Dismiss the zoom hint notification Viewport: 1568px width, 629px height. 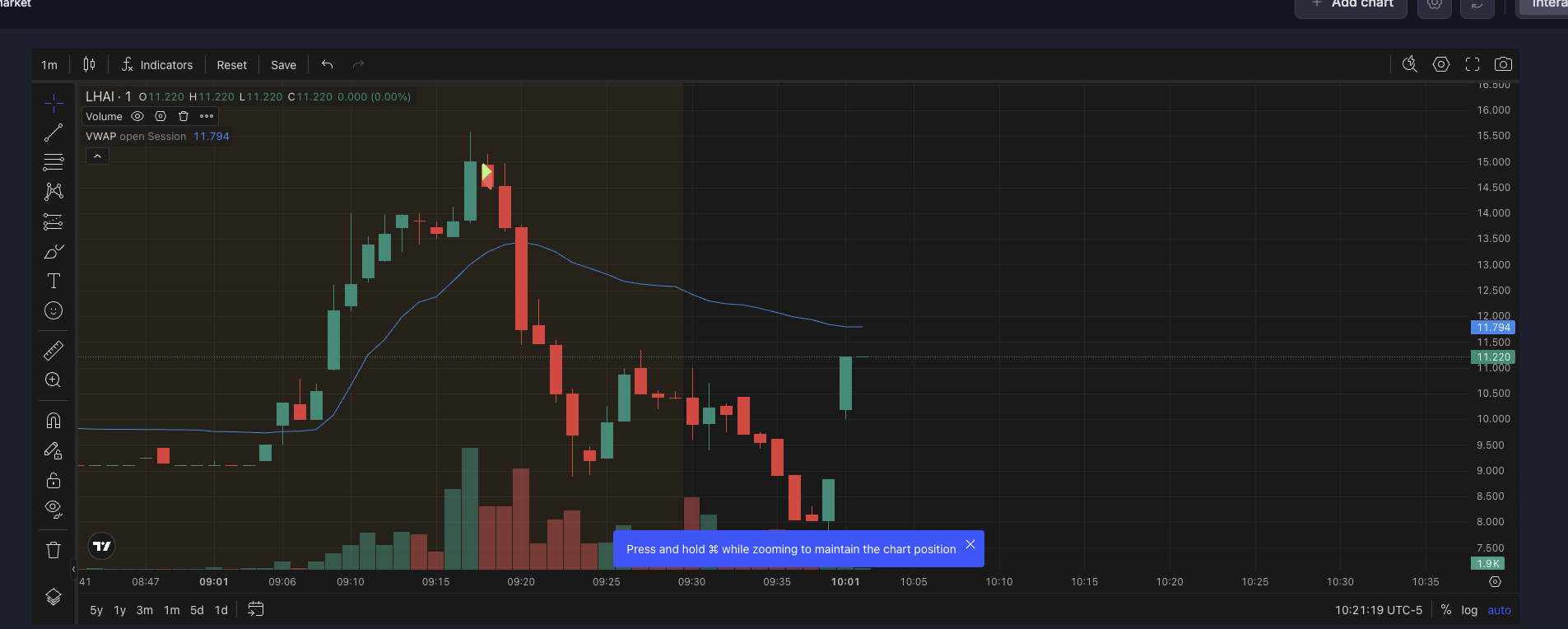pos(970,544)
